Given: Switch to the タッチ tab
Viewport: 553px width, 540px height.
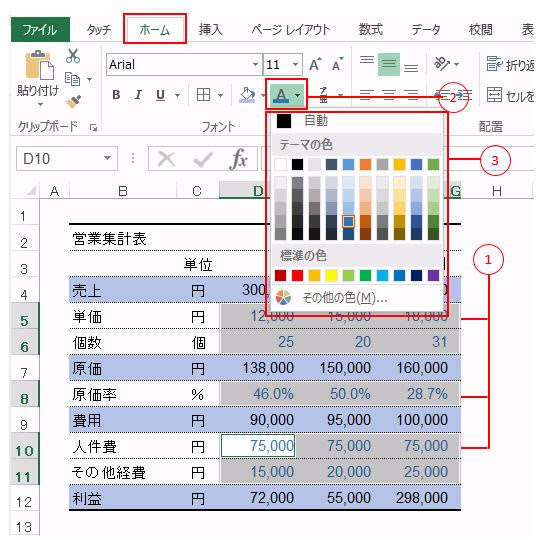Looking at the screenshot, I should 99,30.
